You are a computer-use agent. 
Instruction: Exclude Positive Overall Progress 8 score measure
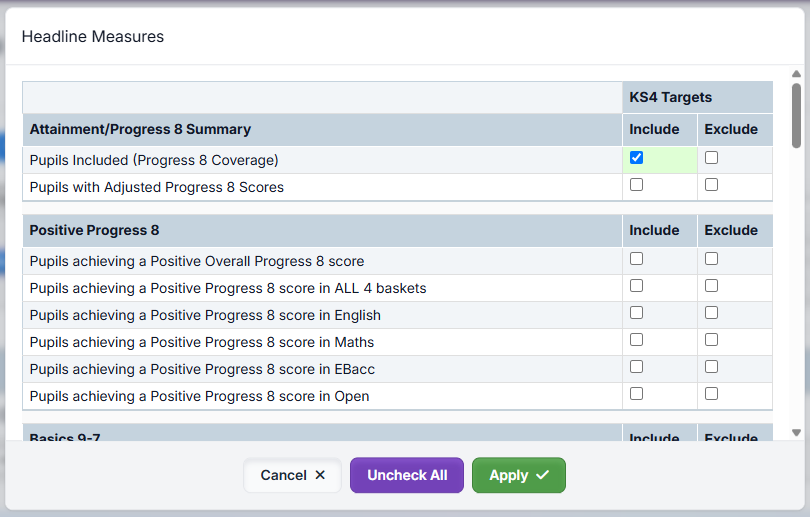[x=711, y=259]
